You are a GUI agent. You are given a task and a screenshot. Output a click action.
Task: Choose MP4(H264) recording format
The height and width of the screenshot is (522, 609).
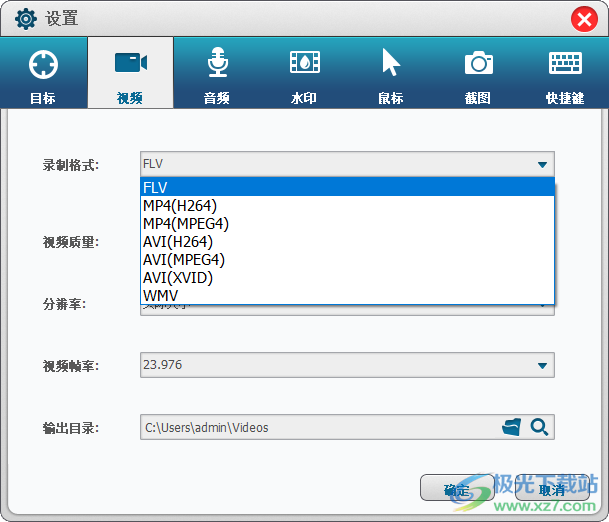(x=347, y=205)
